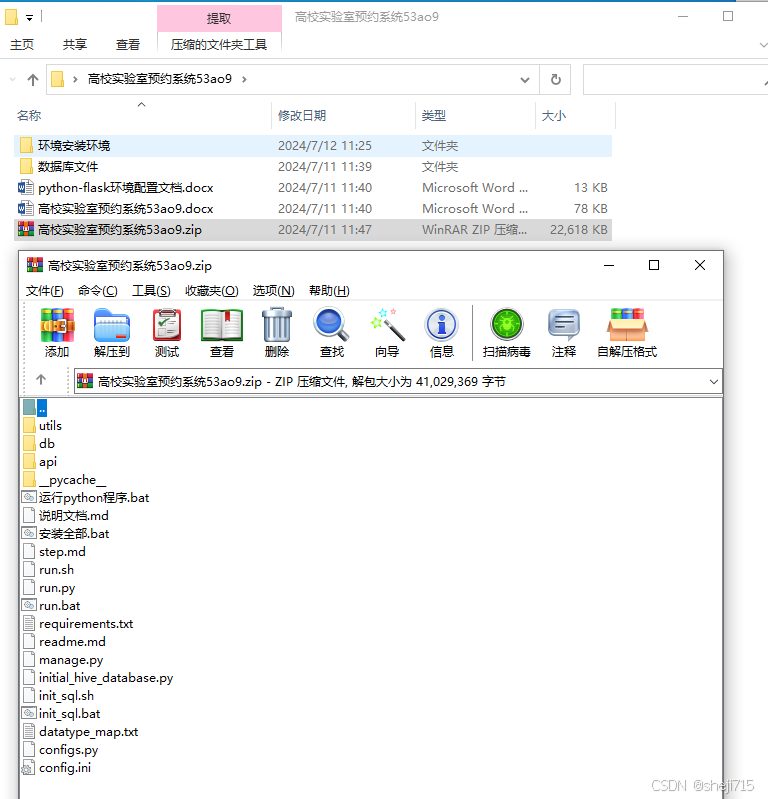
Task: Click the 提取 contextual tab header
Action: click(219, 18)
